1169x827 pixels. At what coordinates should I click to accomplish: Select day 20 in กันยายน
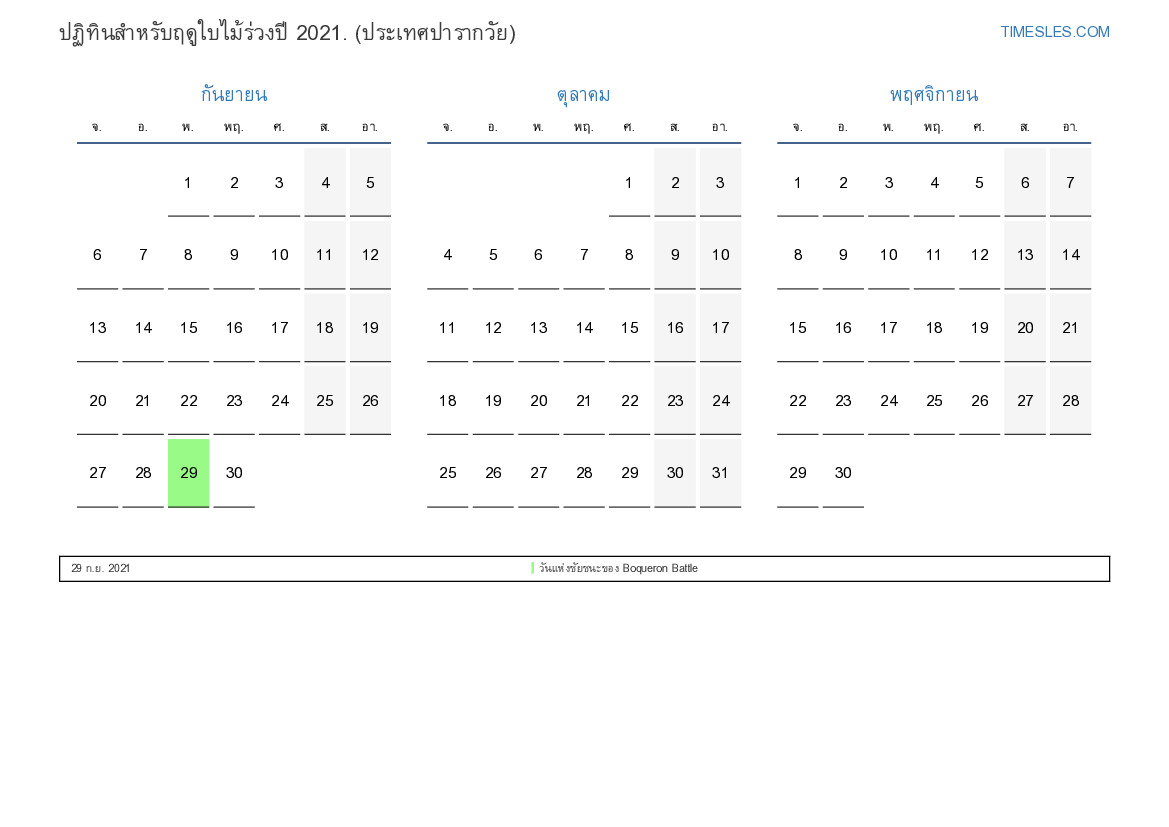click(x=98, y=401)
